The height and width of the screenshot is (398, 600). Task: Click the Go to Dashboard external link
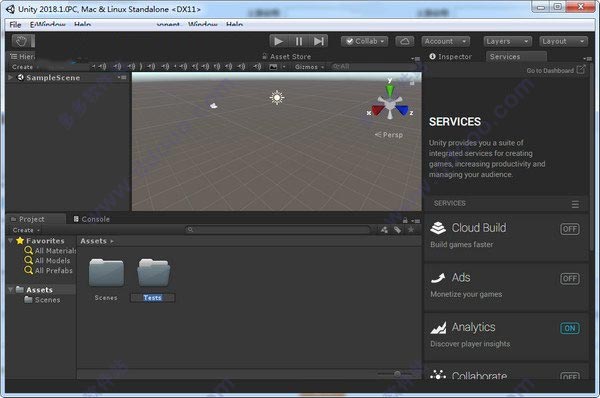[x=555, y=70]
